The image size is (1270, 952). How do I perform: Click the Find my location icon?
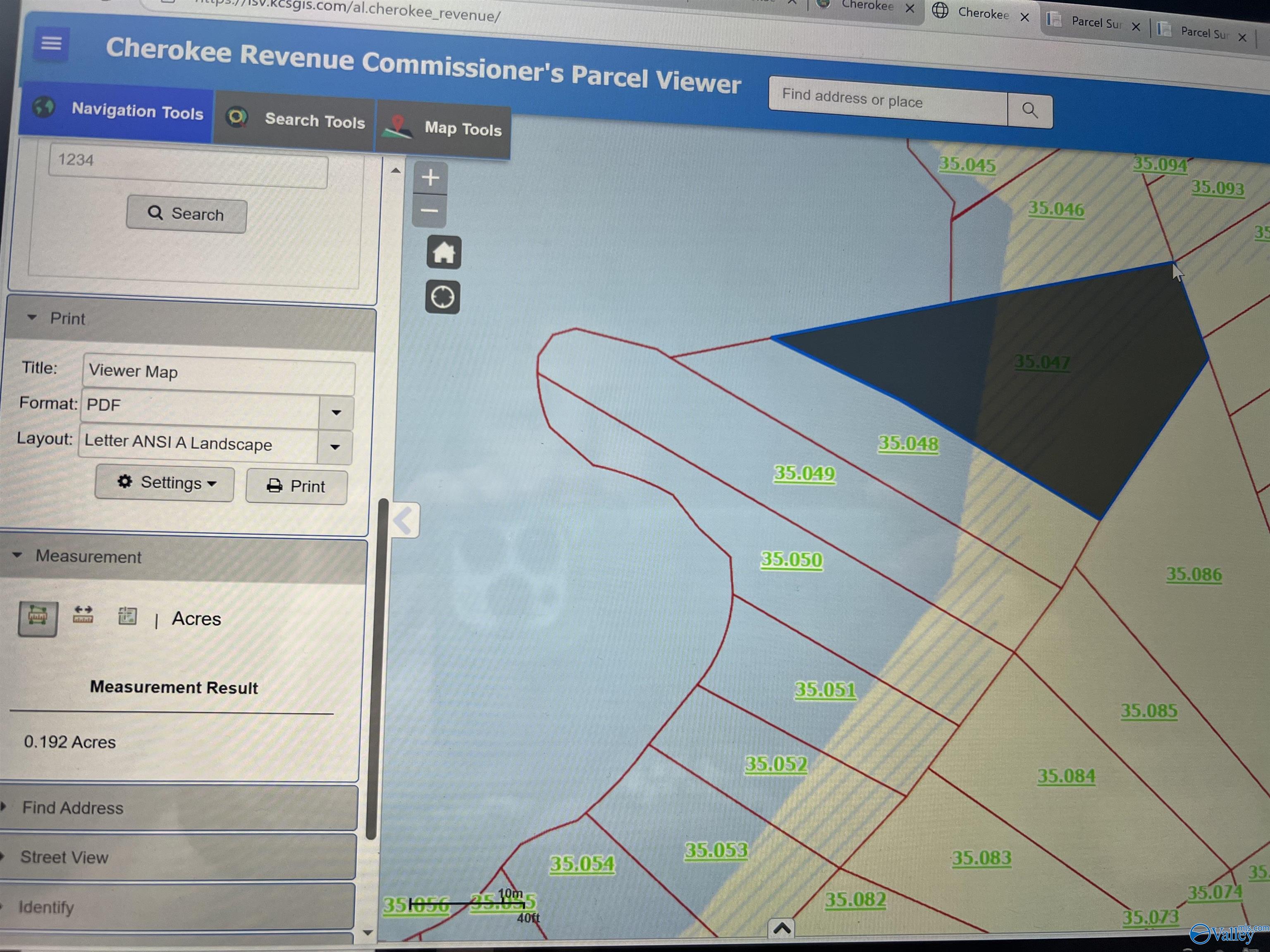(443, 297)
